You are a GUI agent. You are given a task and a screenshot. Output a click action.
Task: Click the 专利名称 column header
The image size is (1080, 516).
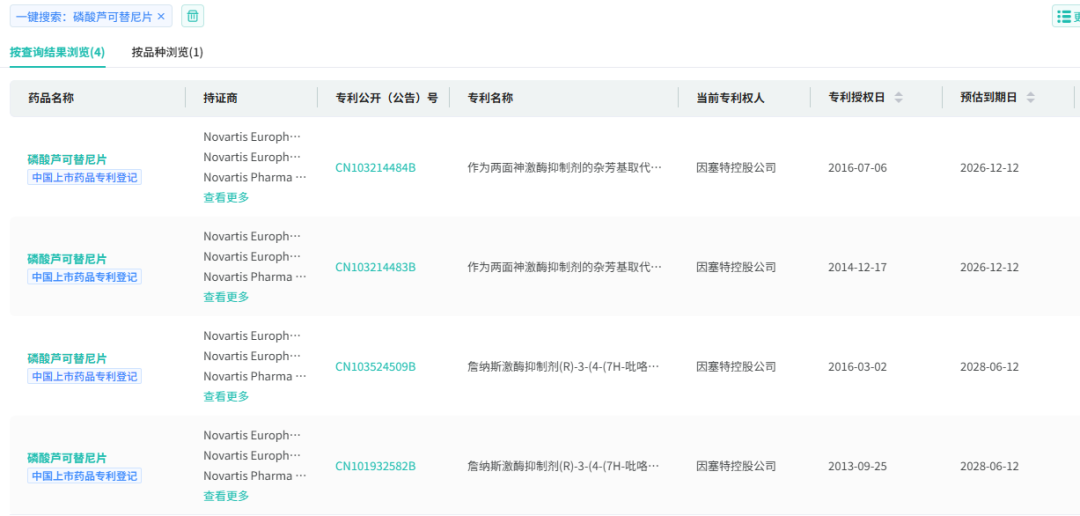pyautogui.click(x=490, y=98)
